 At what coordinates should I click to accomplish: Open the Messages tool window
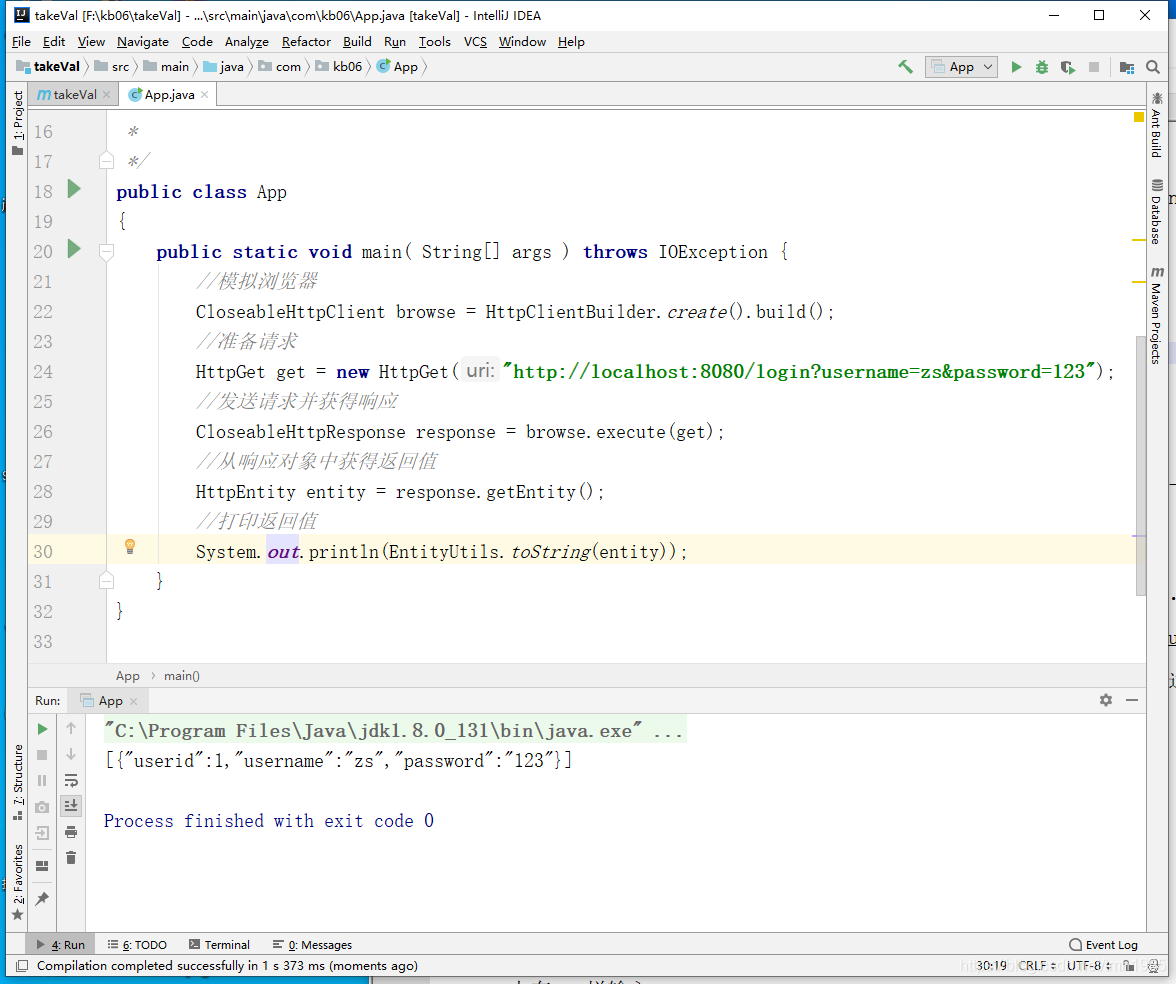click(x=312, y=945)
